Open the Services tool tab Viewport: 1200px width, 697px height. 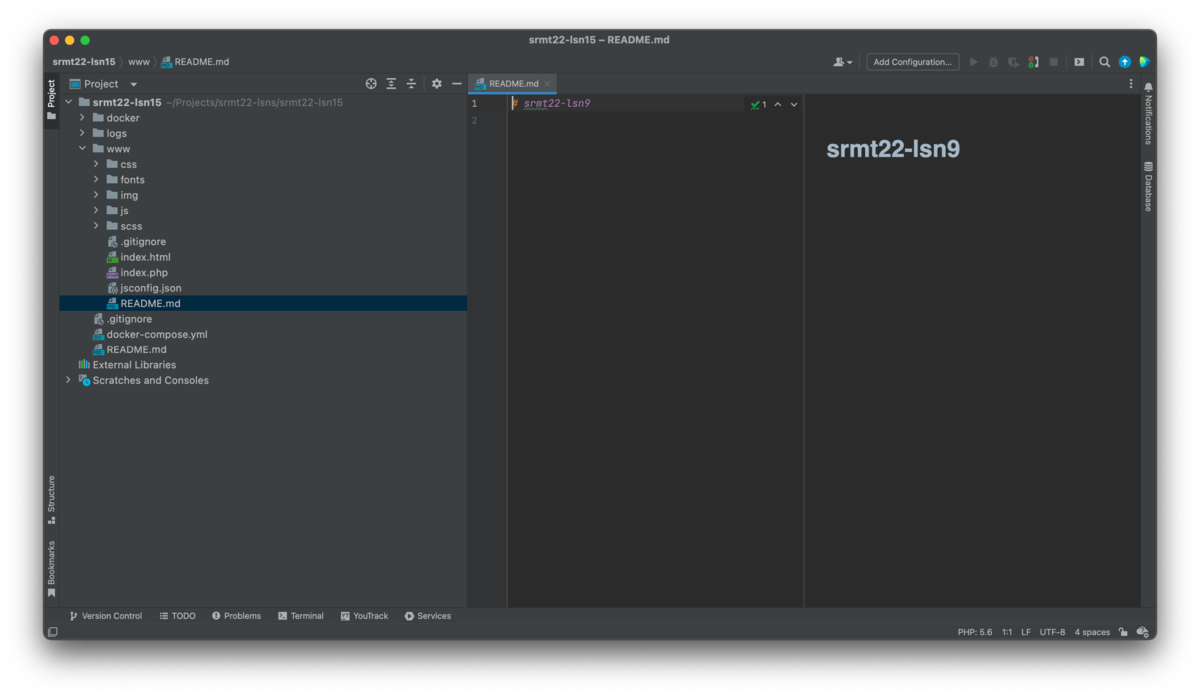[428, 616]
